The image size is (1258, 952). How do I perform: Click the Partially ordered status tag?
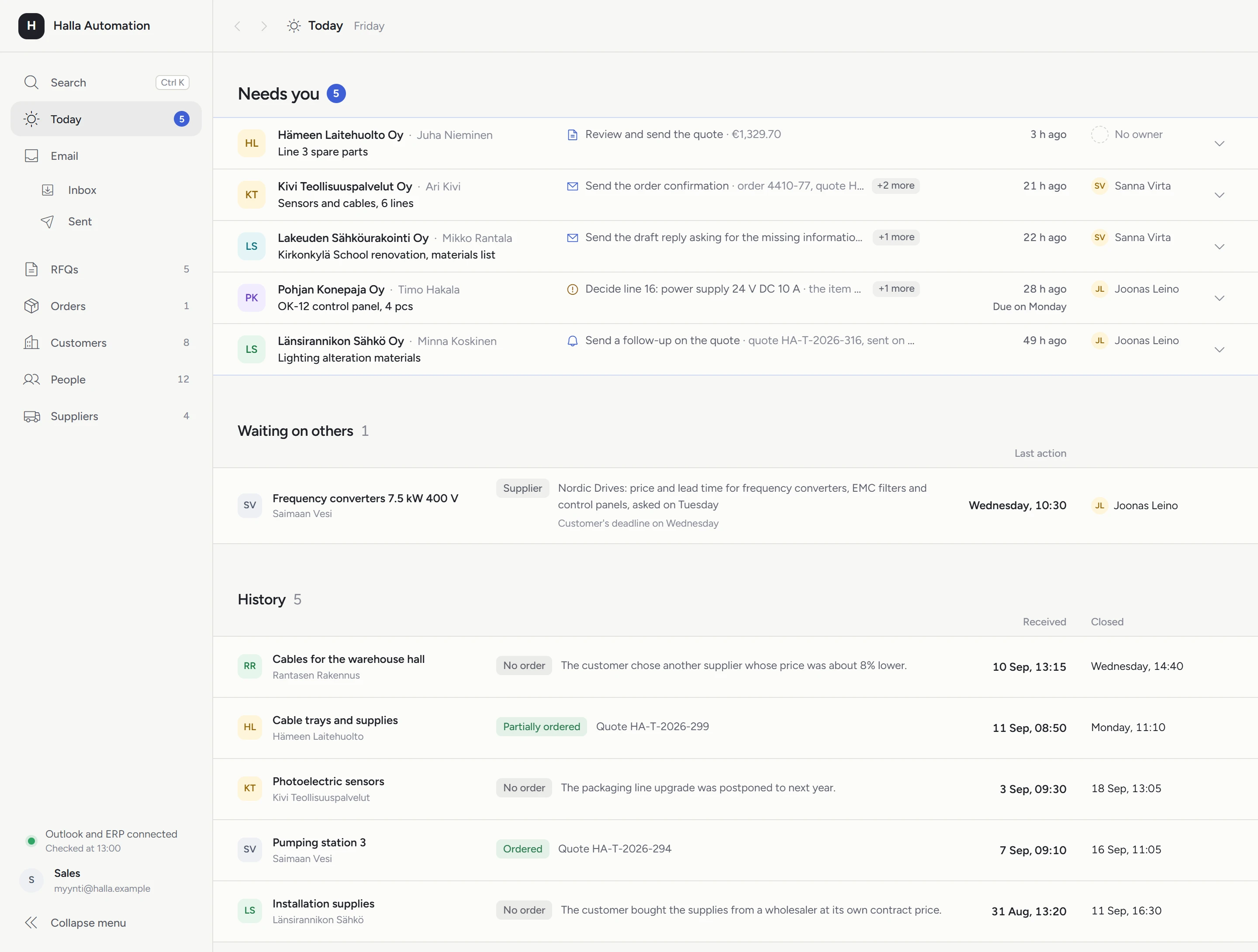tap(541, 727)
